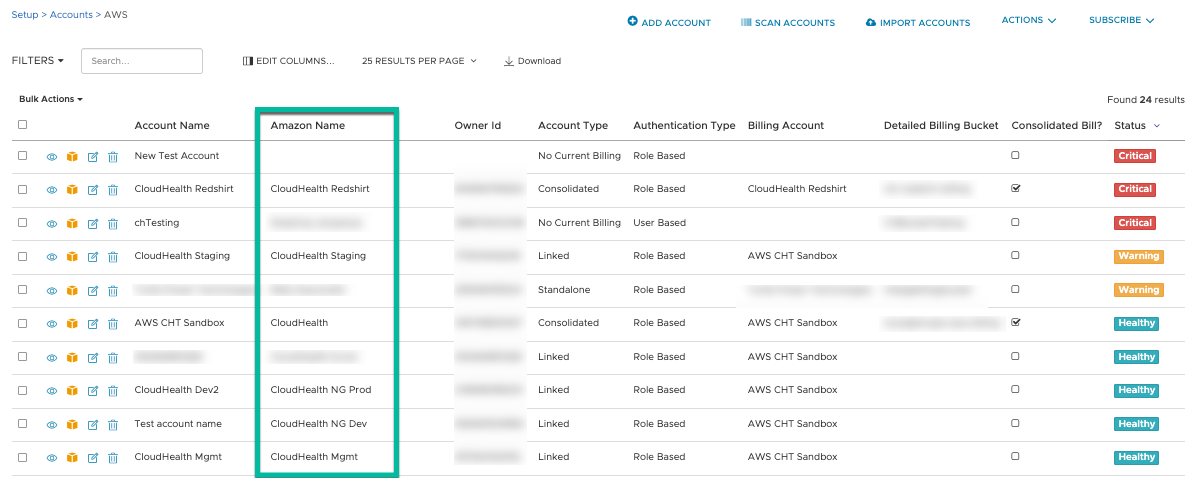View the AWS CHT Sandbox account
Image resolution: width=1191 pixels, height=478 pixels.
[x=52, y=324]
